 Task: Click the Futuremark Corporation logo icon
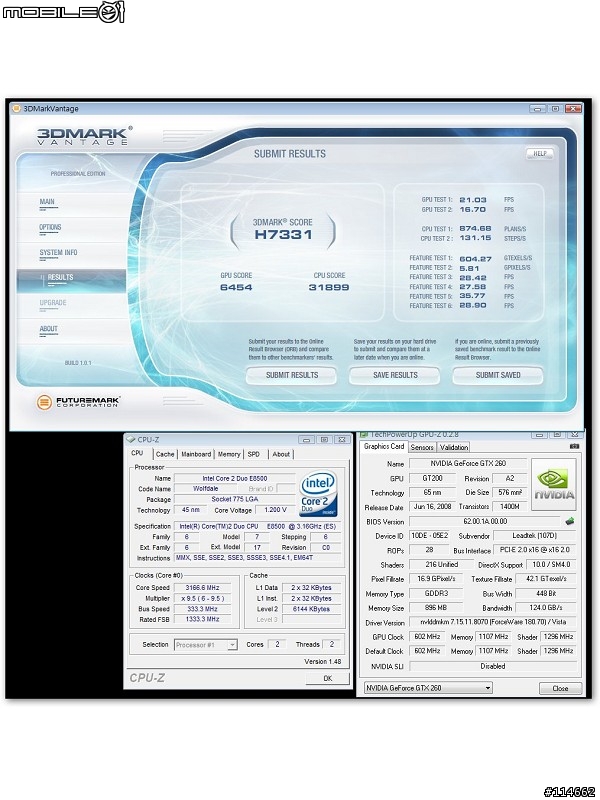(44, 402)
